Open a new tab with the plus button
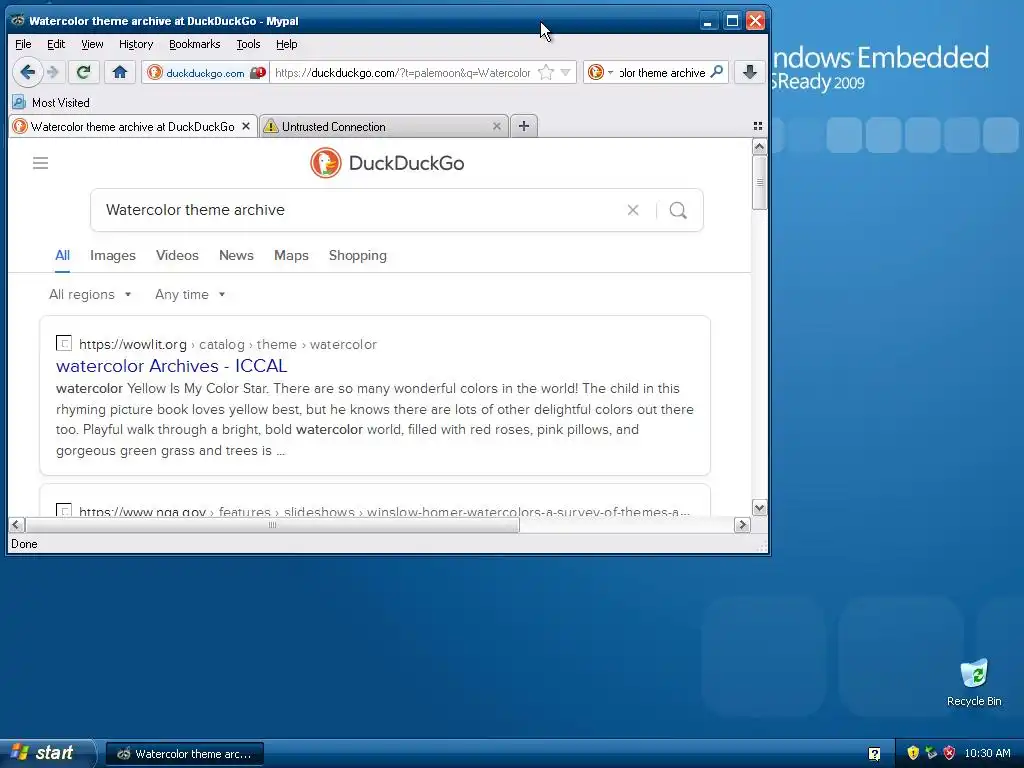 pos(524,126)
